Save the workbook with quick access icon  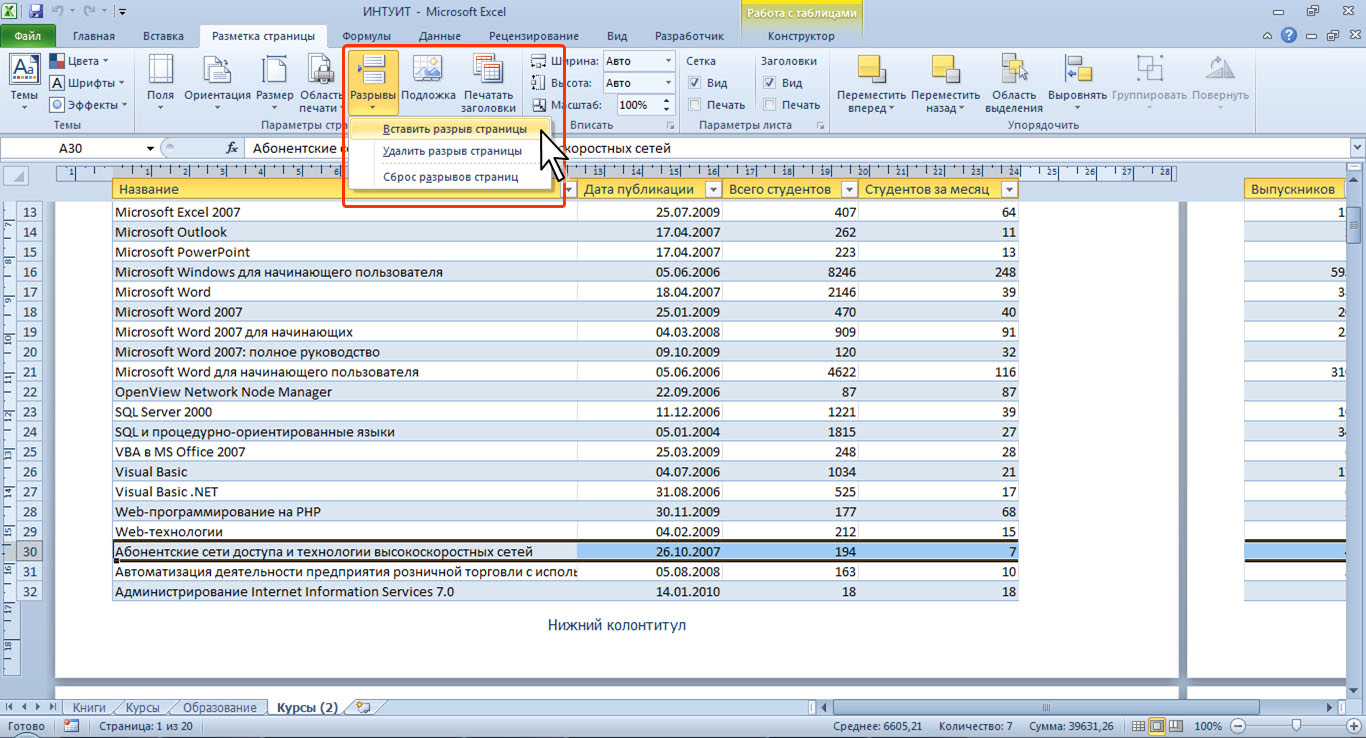click(x=36, y=11)
